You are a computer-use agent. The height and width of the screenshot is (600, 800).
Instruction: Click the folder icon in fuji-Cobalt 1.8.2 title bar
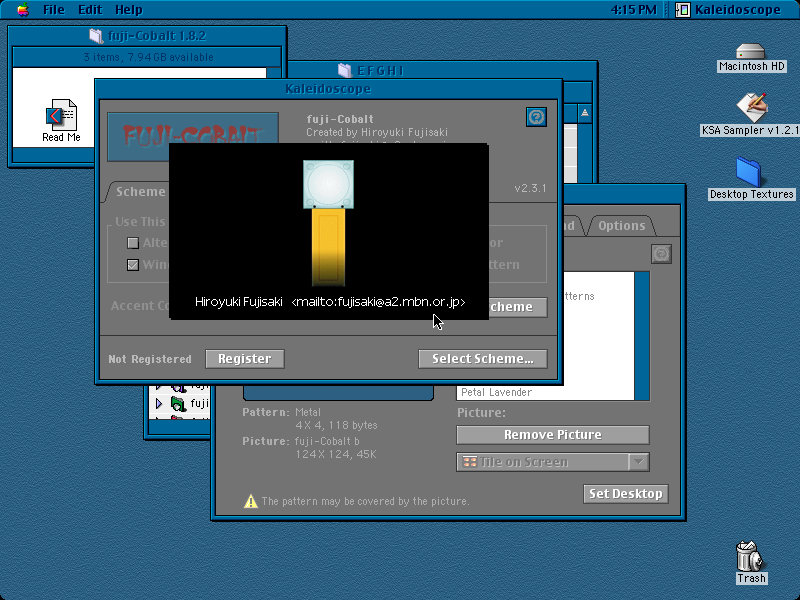[96, 36]
